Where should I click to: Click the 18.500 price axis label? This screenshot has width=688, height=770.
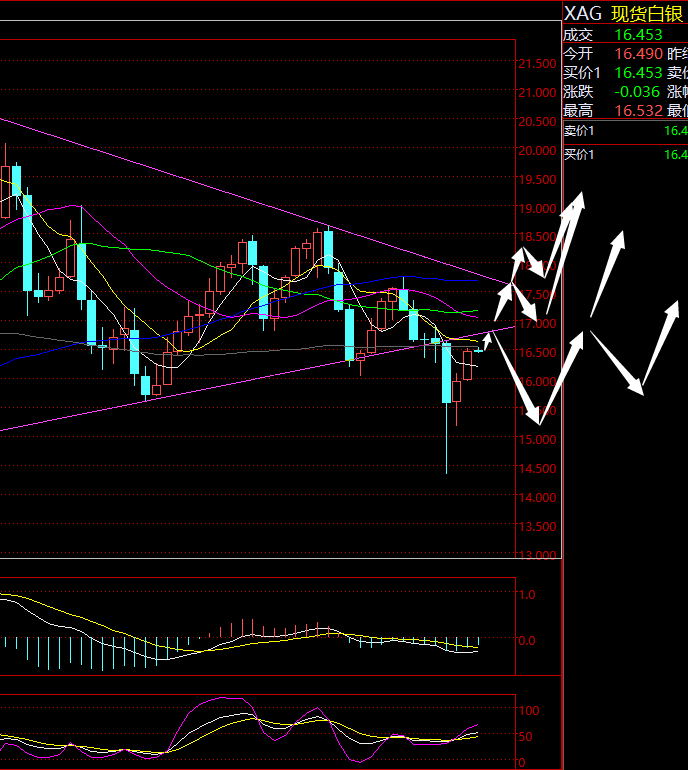point(537,237)
